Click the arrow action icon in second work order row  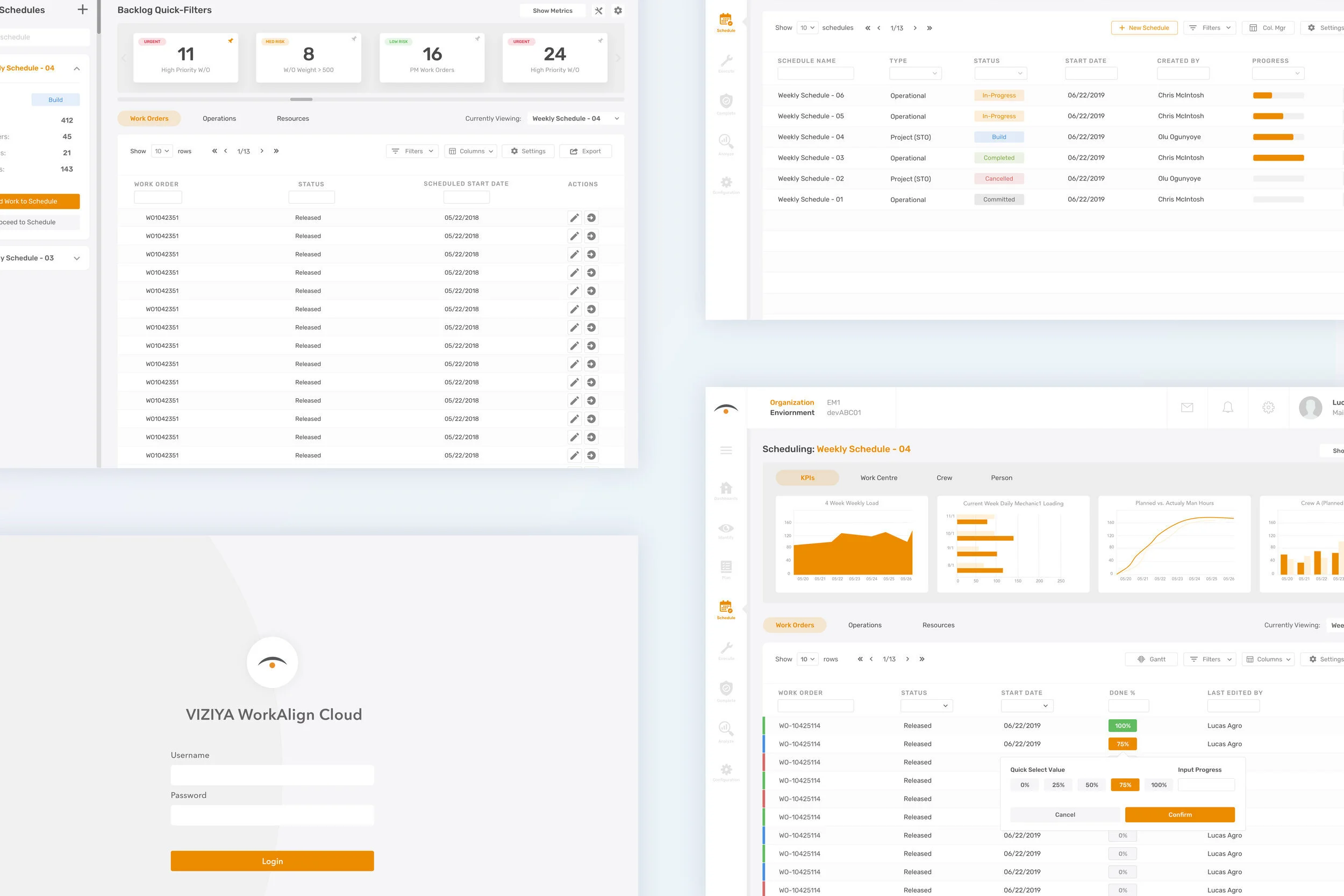[x=591, y=236]
